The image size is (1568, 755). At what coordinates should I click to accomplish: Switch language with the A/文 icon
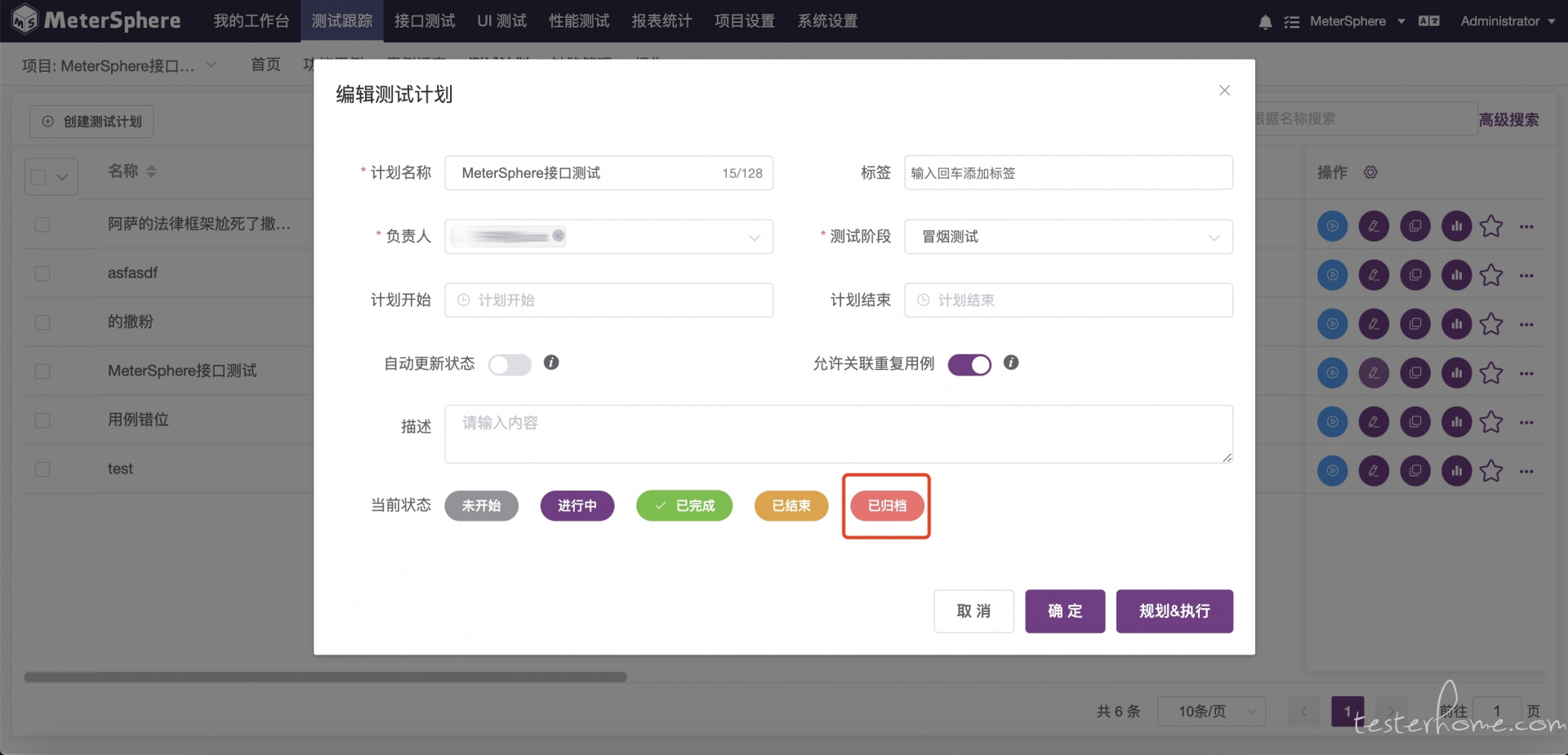coord(1429,21)
